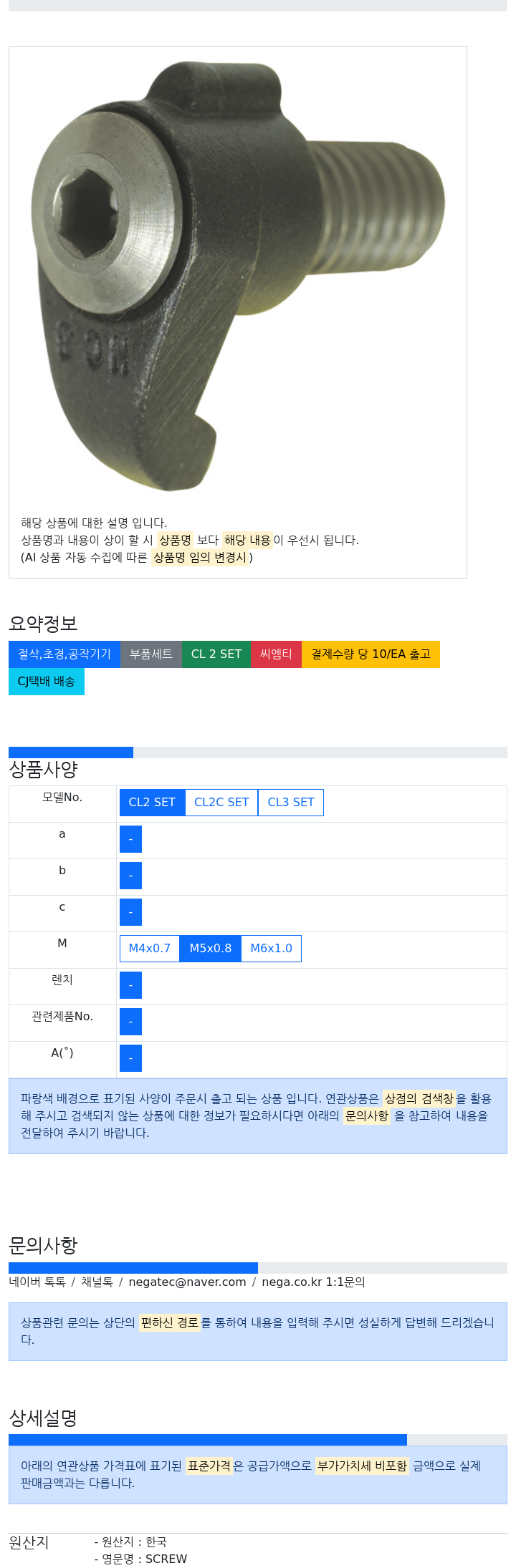The image size is (516, 1568).
Task: Click the dash button in row a
Action: 130,838
